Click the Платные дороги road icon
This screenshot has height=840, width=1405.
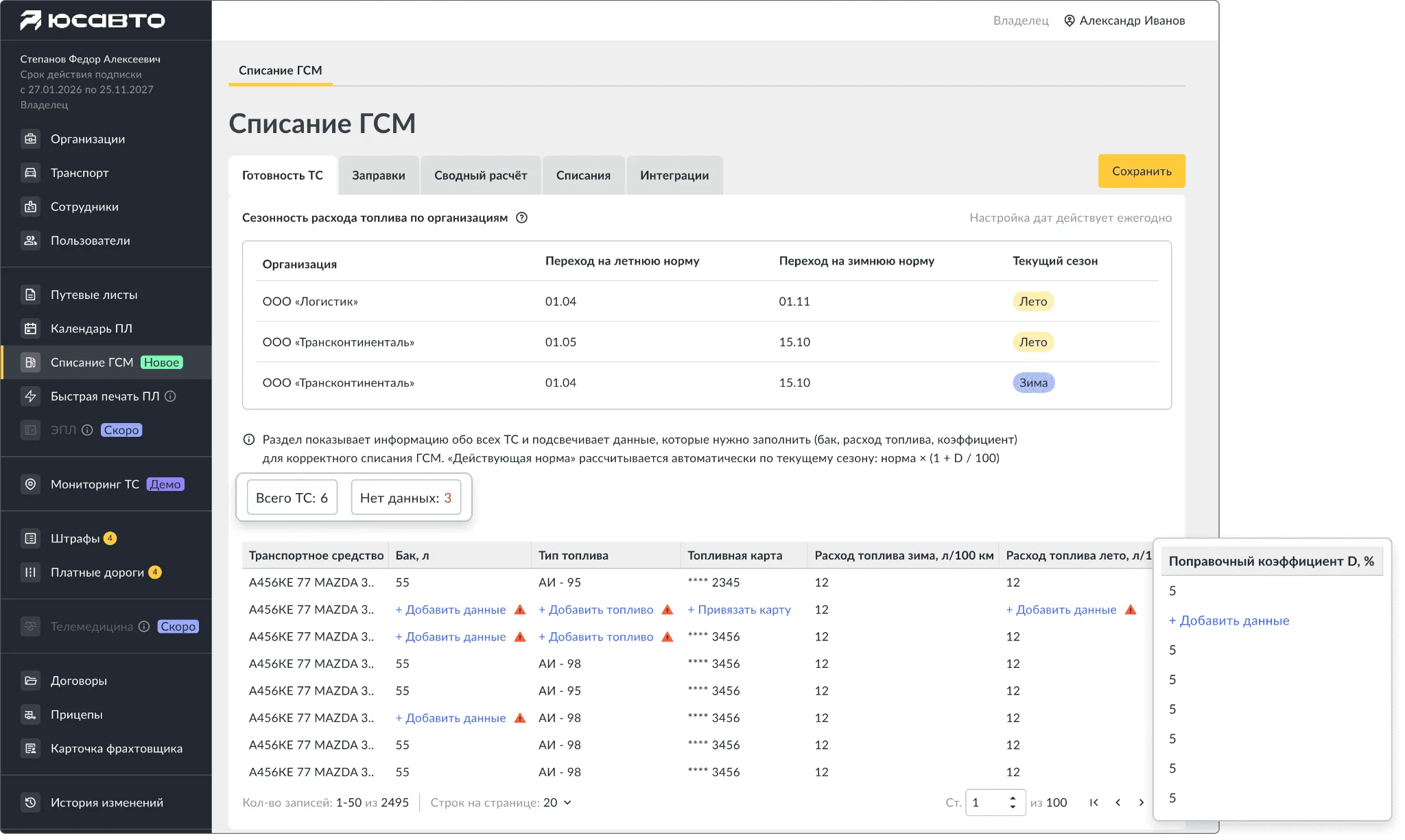(30, 572)
